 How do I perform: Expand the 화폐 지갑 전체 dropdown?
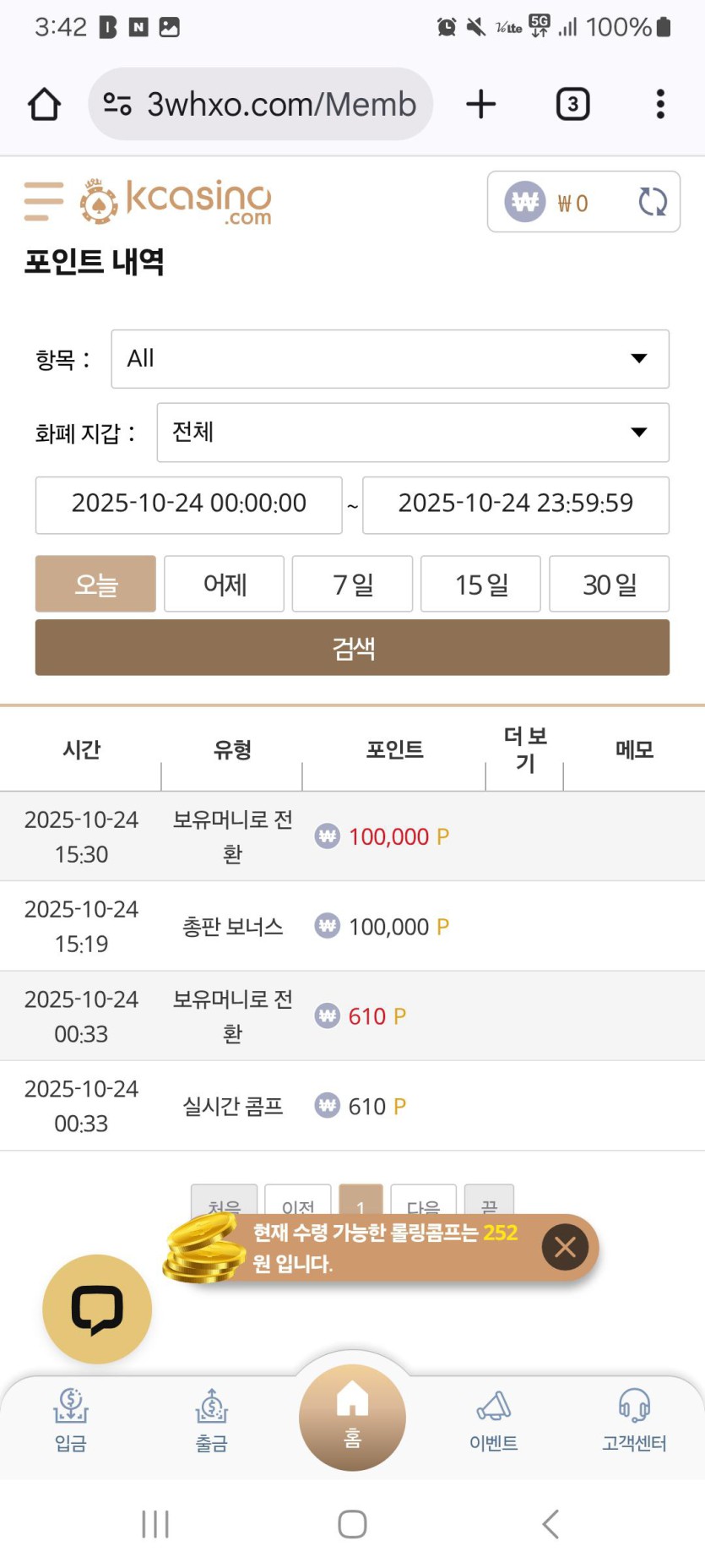413,433
